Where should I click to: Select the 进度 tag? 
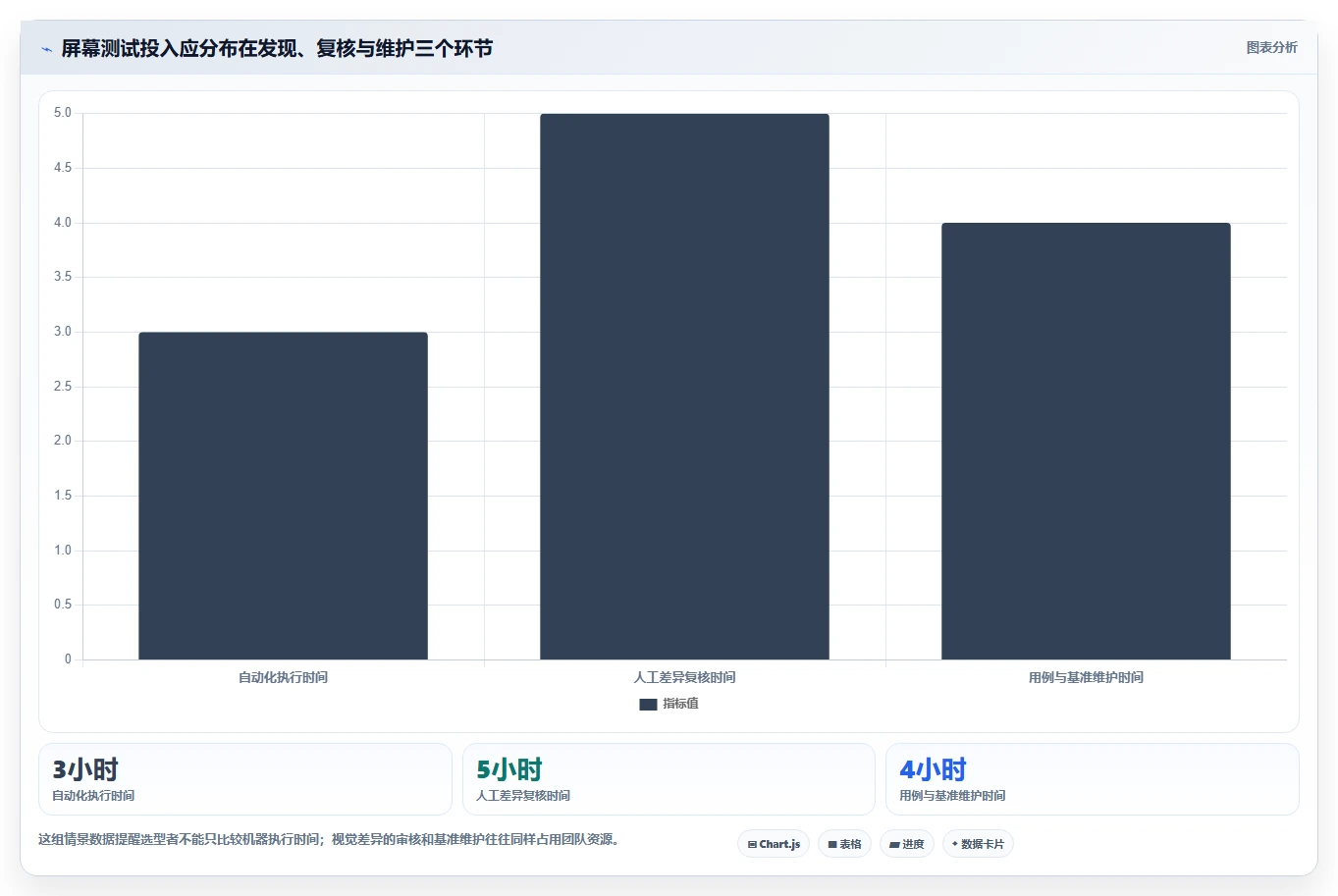pyautogui.click(x=907, y=844)
